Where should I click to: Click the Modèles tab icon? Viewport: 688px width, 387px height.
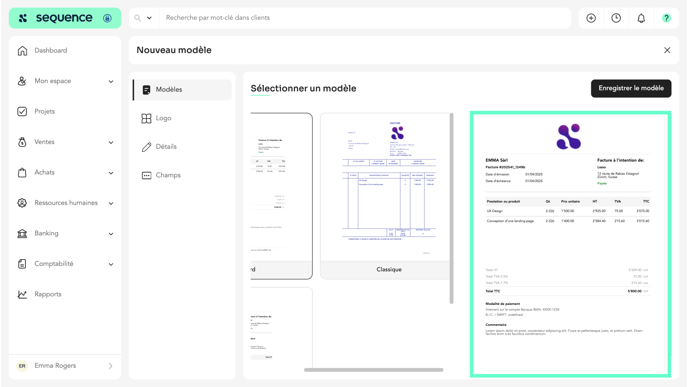click(146, 90)
